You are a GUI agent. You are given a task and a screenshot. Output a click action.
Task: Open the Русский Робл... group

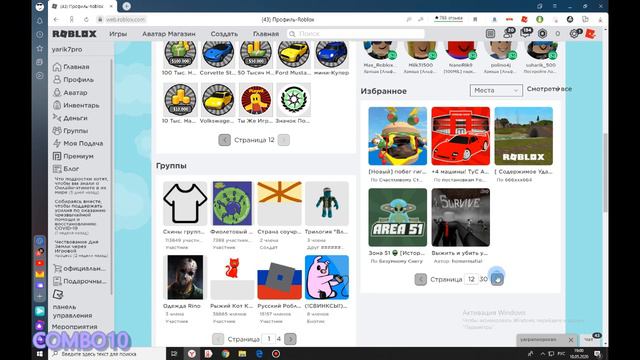280,277
